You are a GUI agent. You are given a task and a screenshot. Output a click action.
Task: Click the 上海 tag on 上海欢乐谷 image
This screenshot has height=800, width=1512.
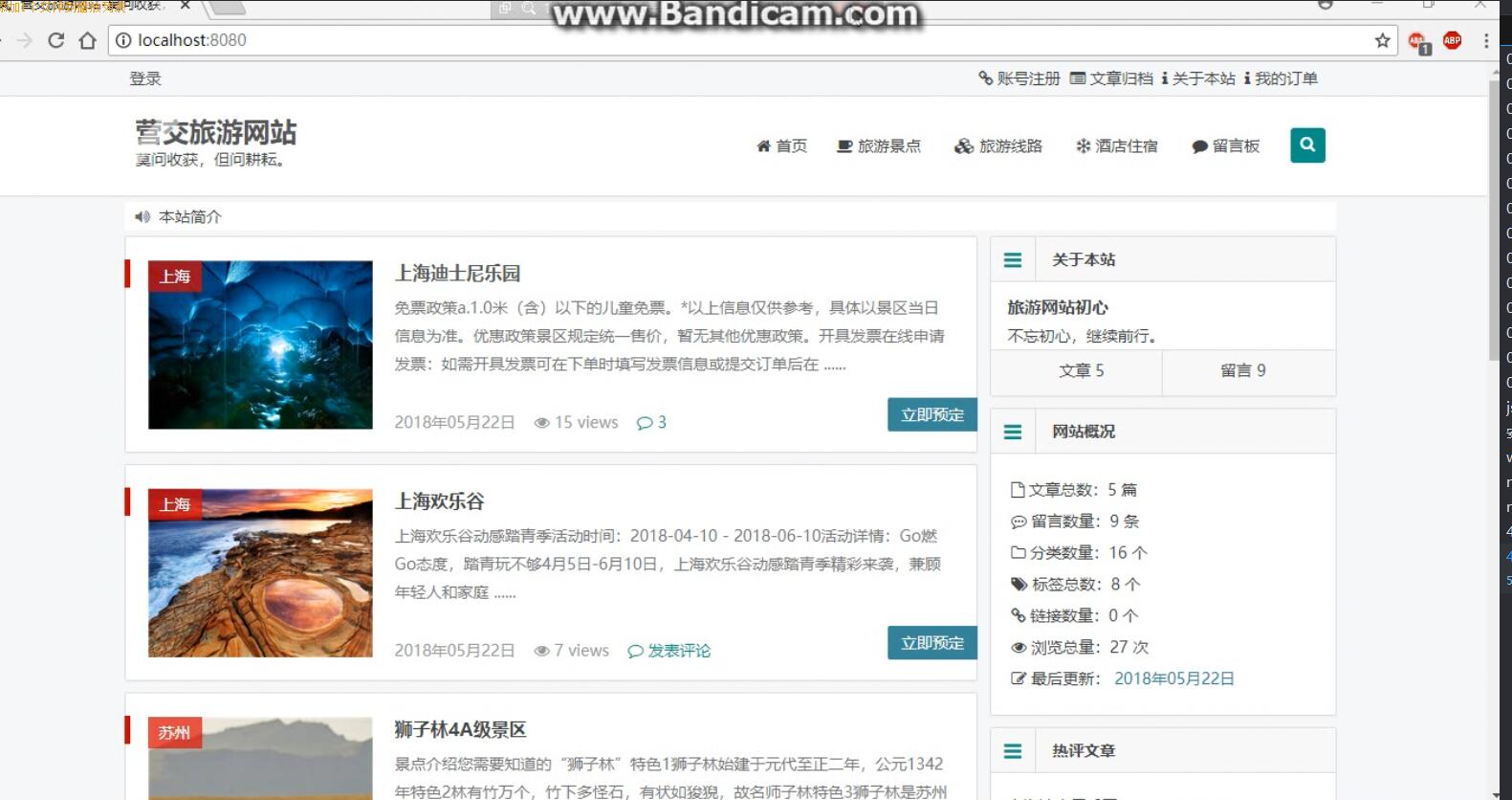pos(174,504)
